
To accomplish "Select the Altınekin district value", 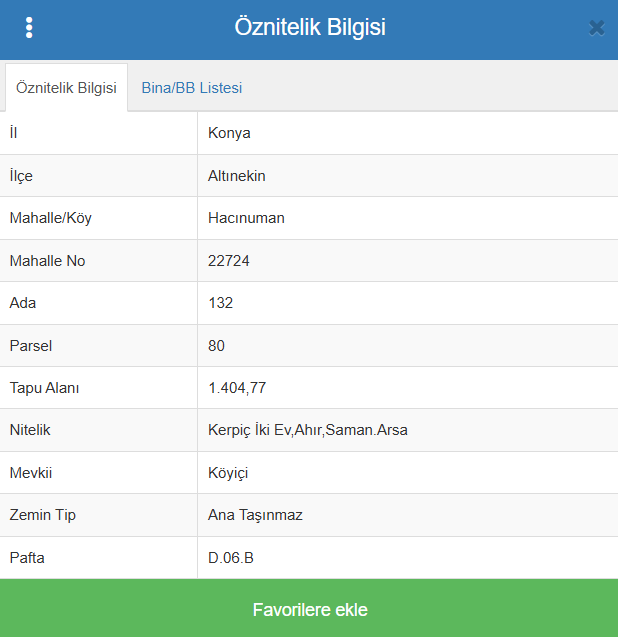I will coord(236,176).
